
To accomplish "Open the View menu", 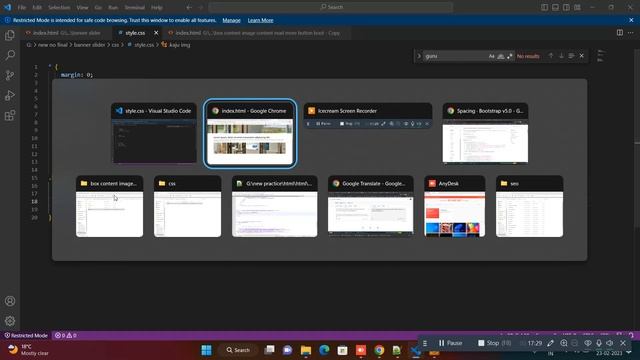I will [82, 7].
